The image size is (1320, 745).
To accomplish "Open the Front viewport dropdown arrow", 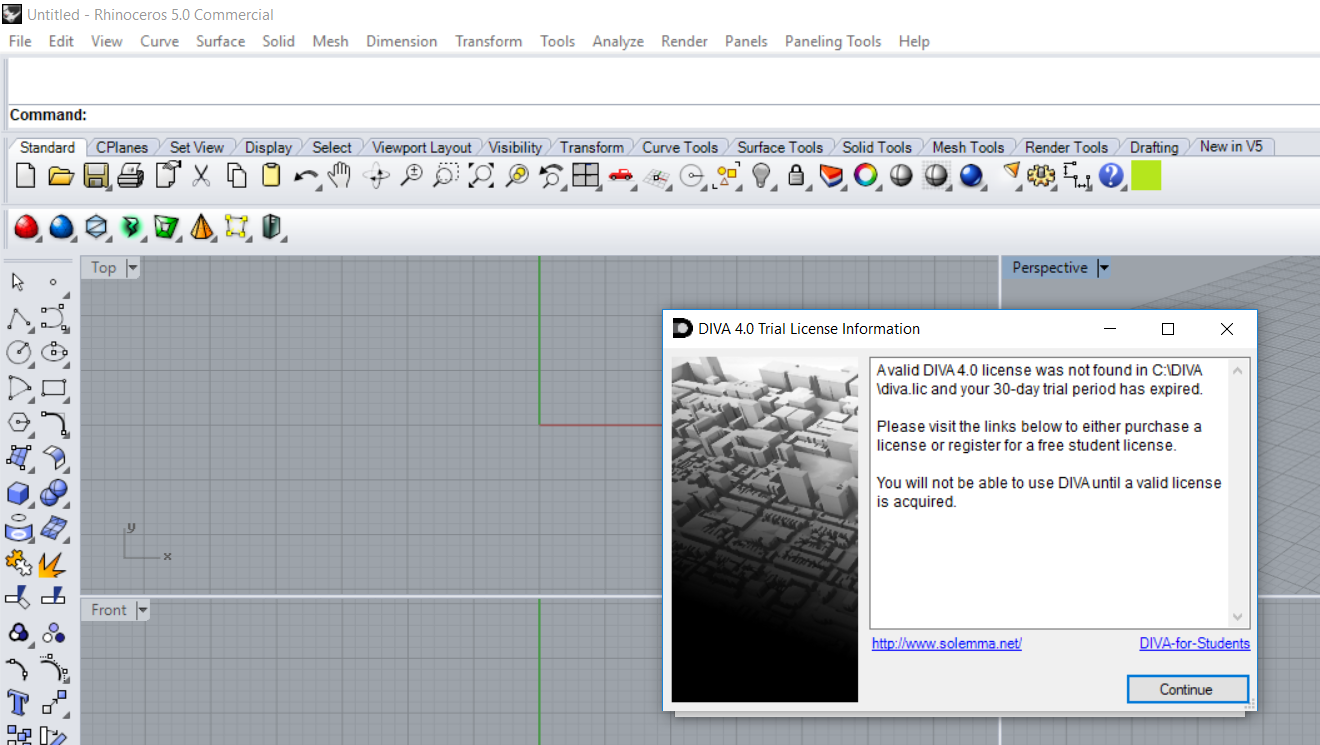I will 142,610.
